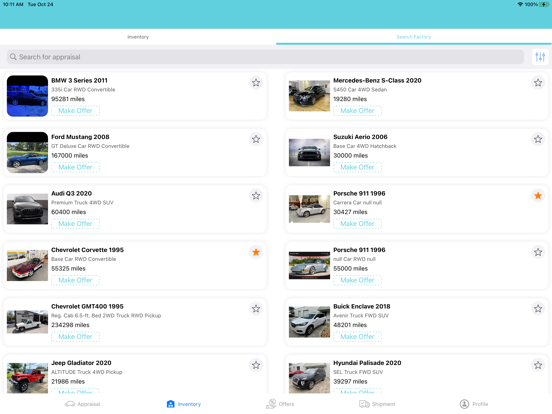Image resolution: width=552 pixels, height=414 pixels.
Task: Select the title 'Hyundai Palisade 2020'
Action: click(367, 363)
